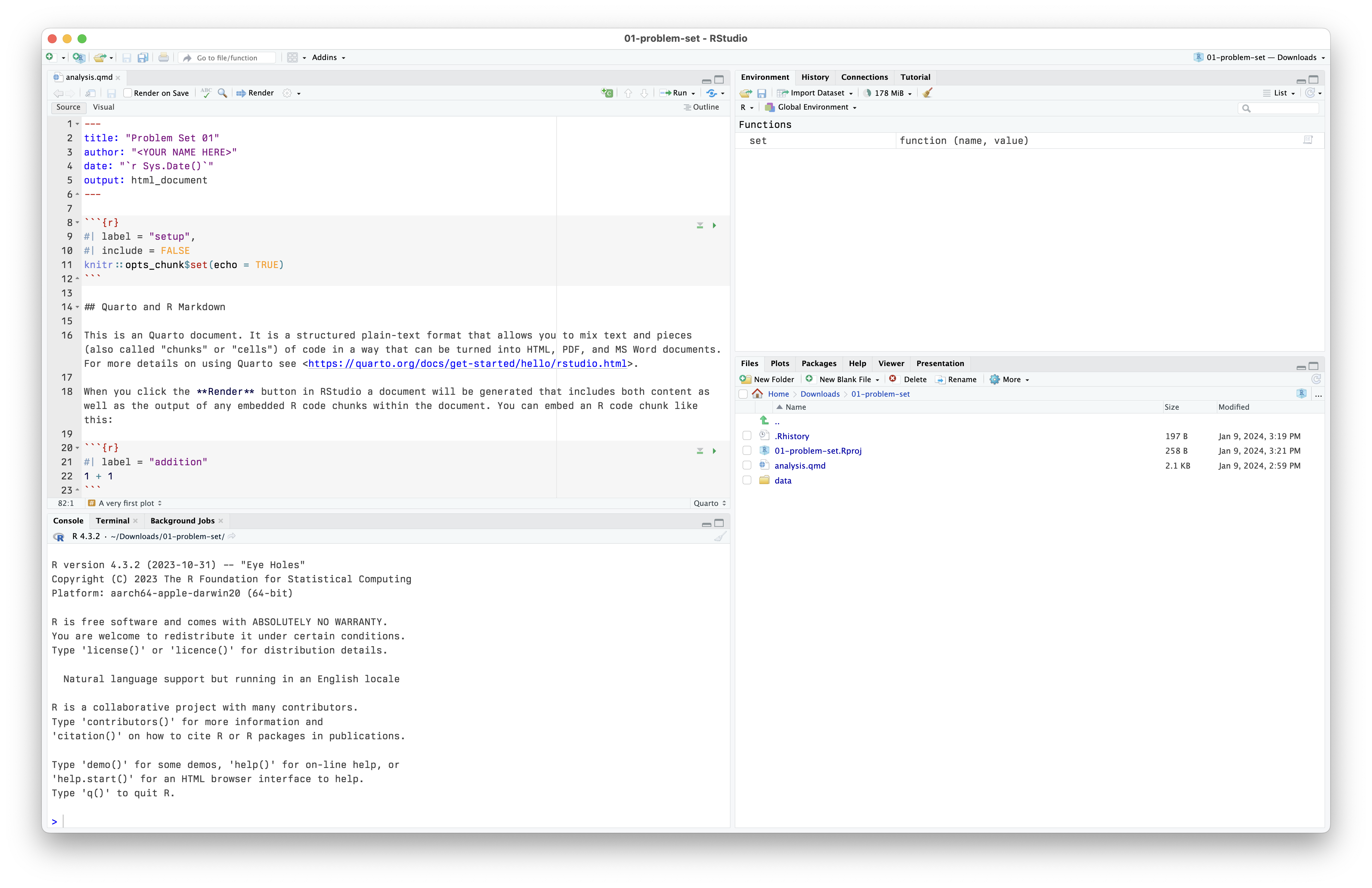
Task: Navigate to Downloads in the Files breadcrumb
Action: [x=820, y=394]
